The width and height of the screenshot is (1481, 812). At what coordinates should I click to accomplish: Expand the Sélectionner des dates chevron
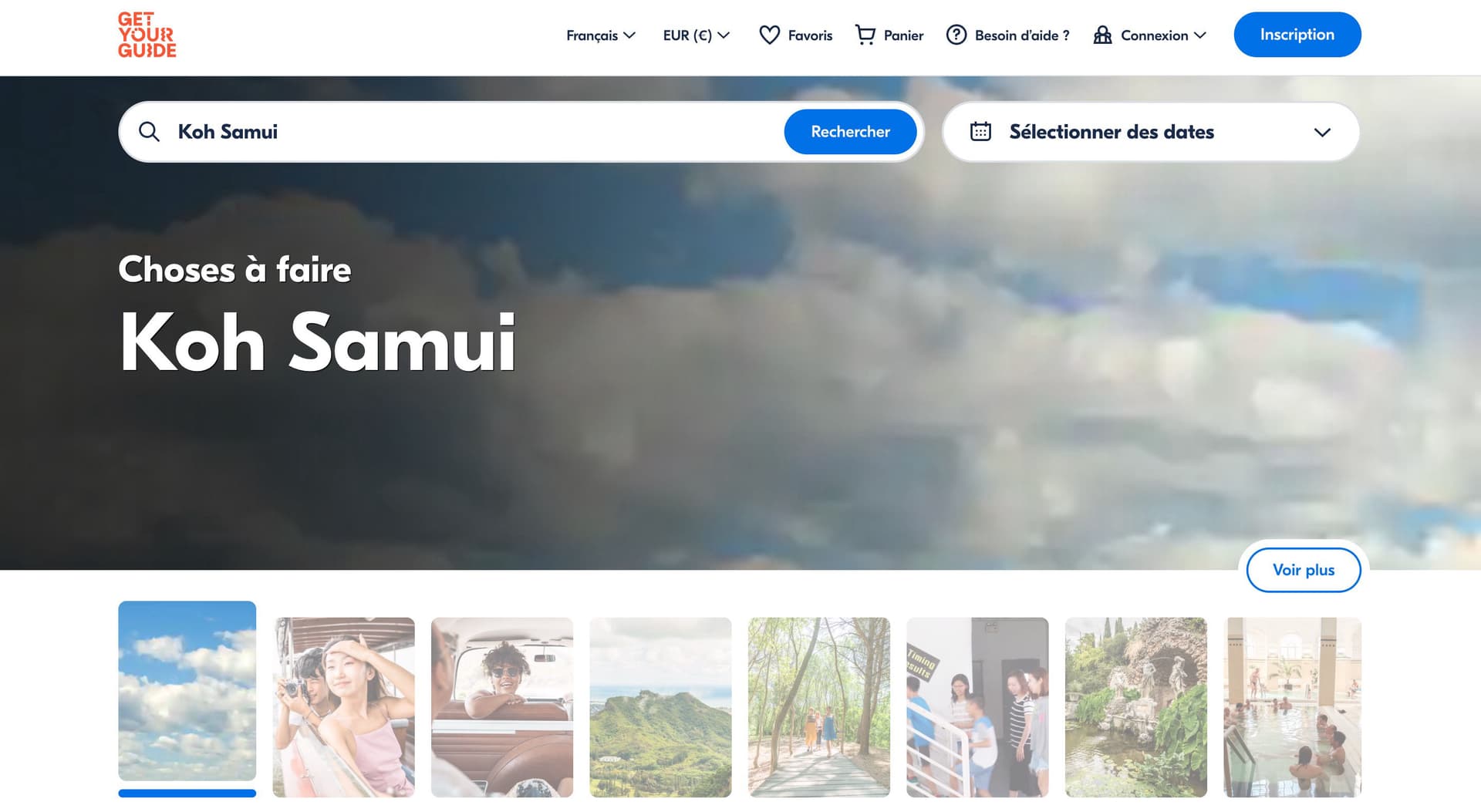(1322, 133)
